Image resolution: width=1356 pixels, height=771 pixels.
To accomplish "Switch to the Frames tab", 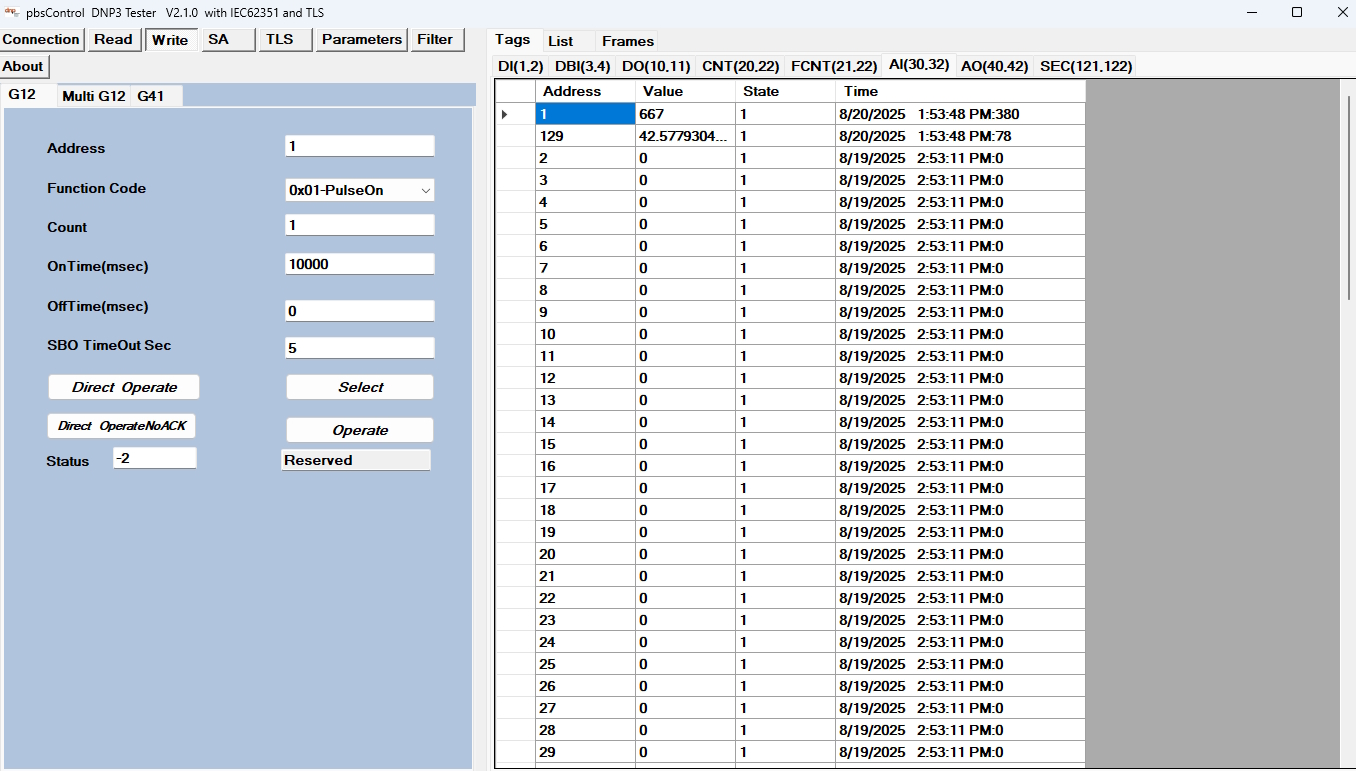I will click(x=627, y=41).
